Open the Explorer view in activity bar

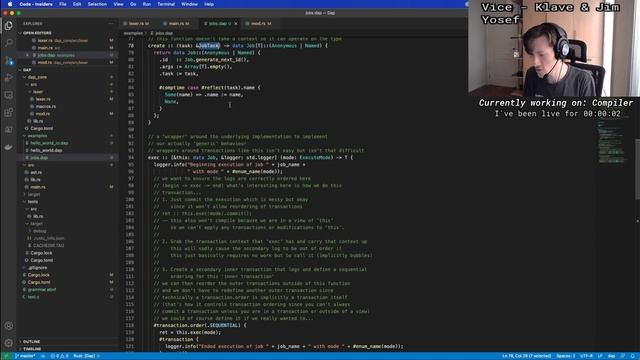(9, 26)
